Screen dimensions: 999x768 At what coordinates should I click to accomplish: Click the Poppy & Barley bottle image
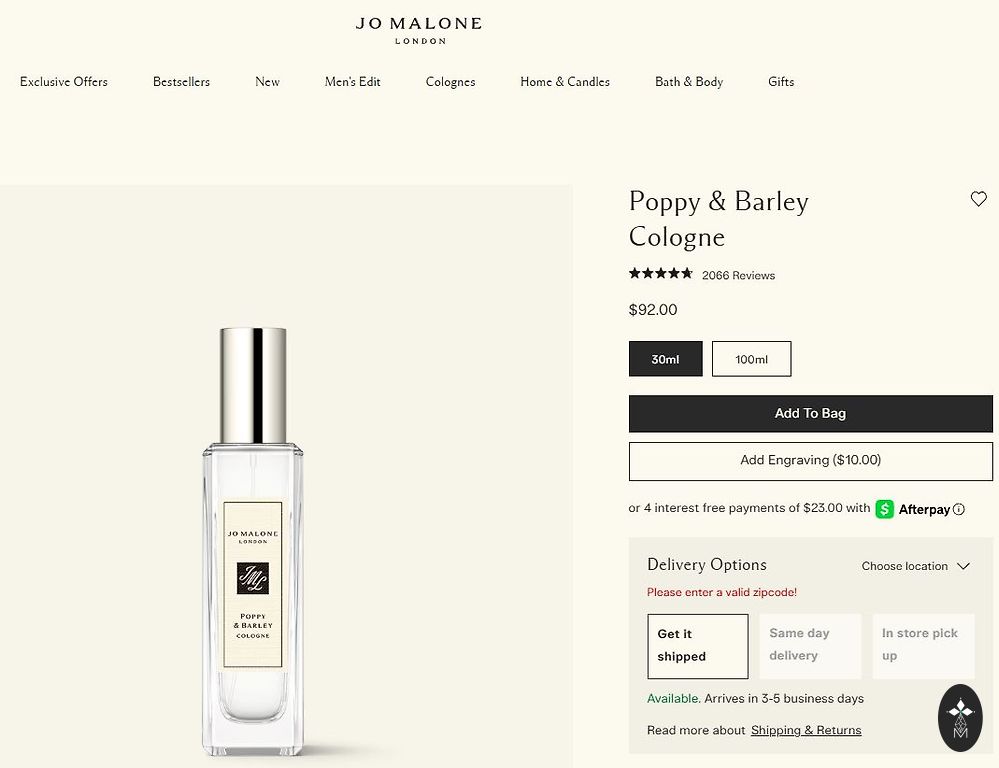[x=253, y=542]
